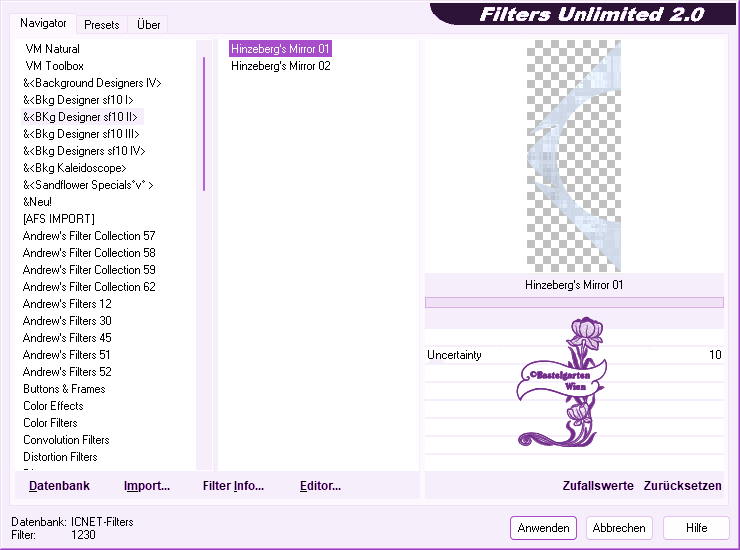Viewport: 740px width, 550px height.
Task: Apply filter with Anwenden button
Action: click(x=543, y=528)
